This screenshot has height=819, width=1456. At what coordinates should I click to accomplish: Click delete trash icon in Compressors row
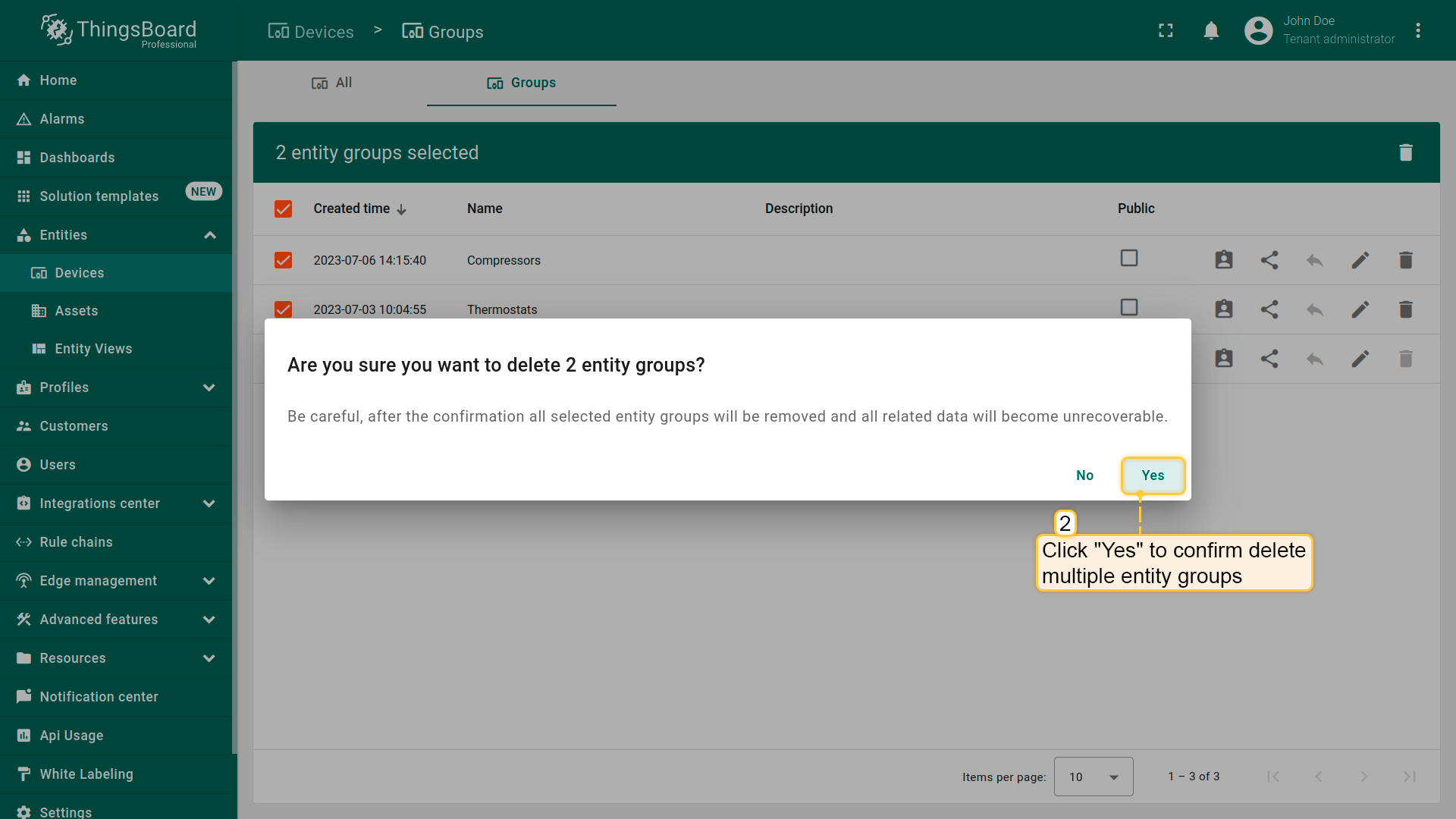click(1405, 260)
